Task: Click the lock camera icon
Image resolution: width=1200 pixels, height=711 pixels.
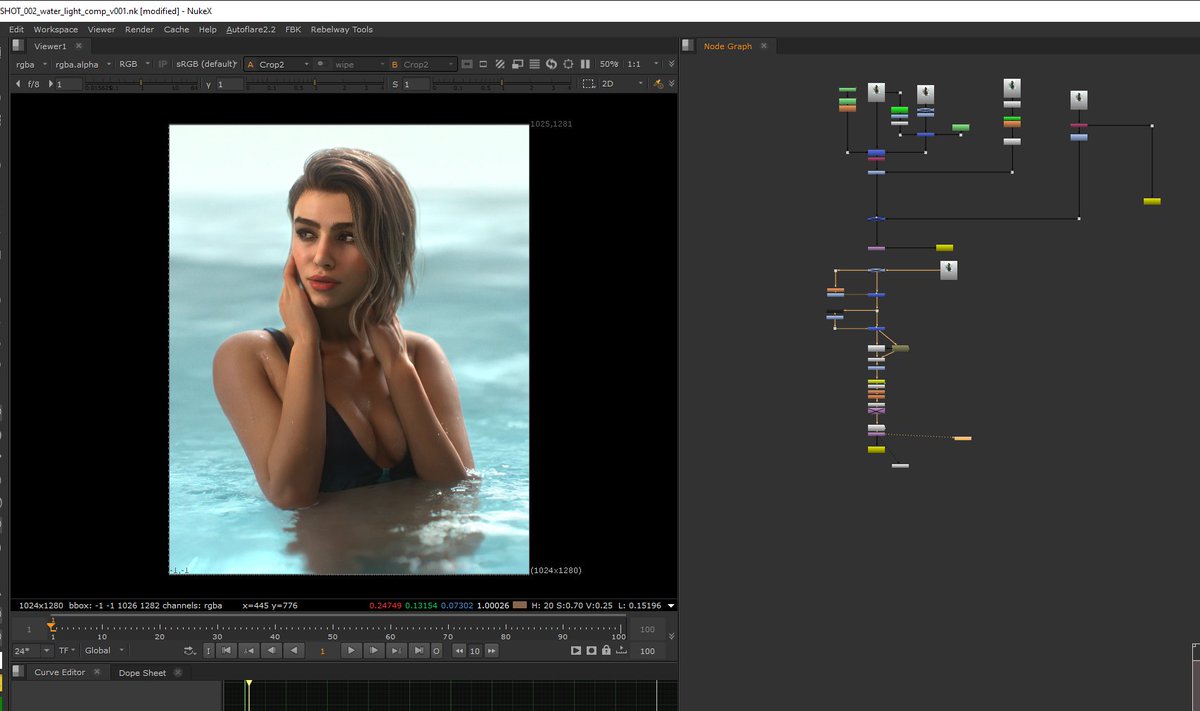Action: [x=657, y=84]
